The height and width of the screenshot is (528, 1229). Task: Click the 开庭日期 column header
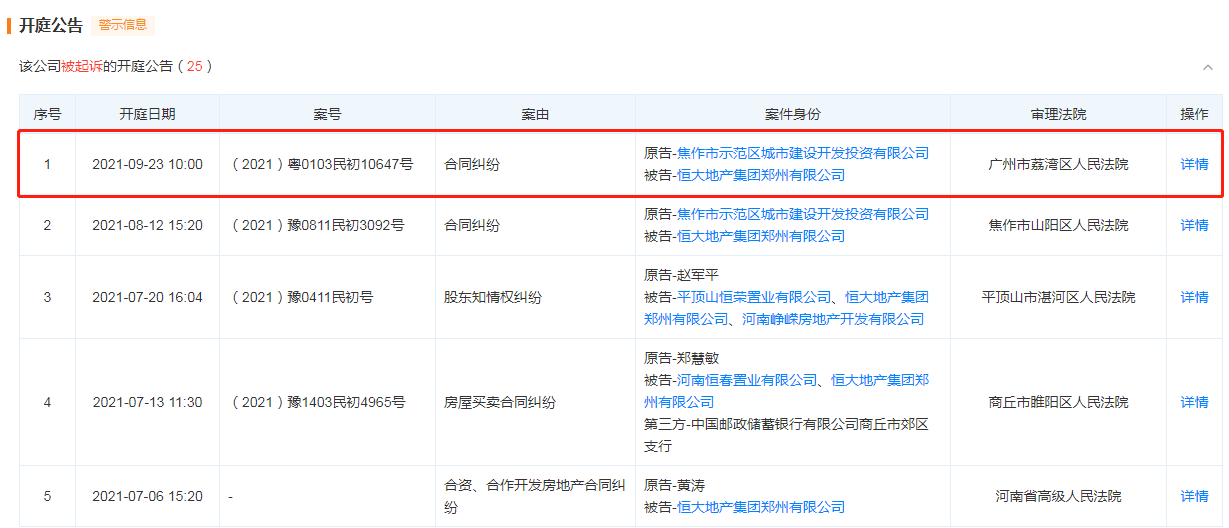pos(147,114)
